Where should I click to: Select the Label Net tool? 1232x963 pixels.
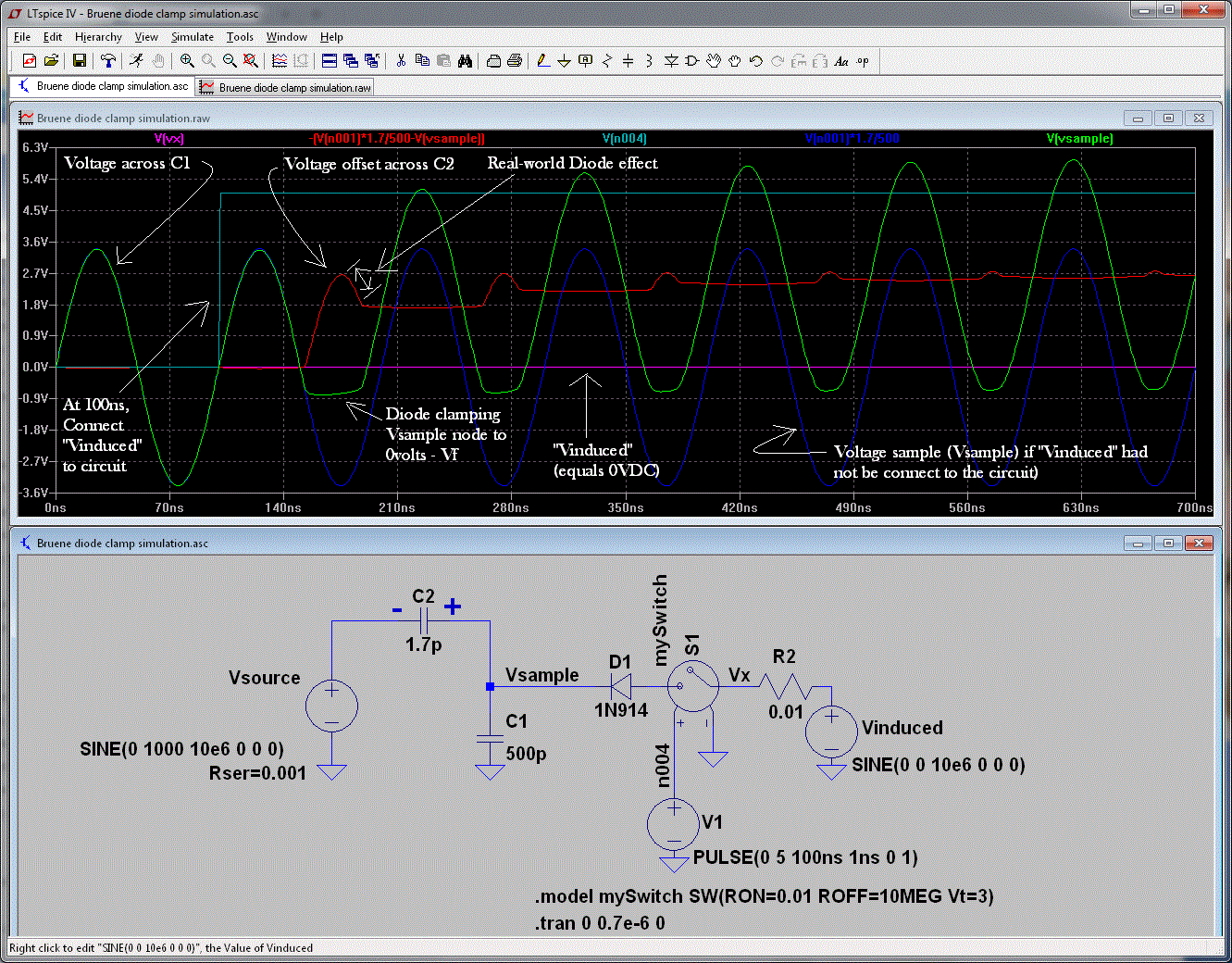pyautogui.click(x=585, y=61)
